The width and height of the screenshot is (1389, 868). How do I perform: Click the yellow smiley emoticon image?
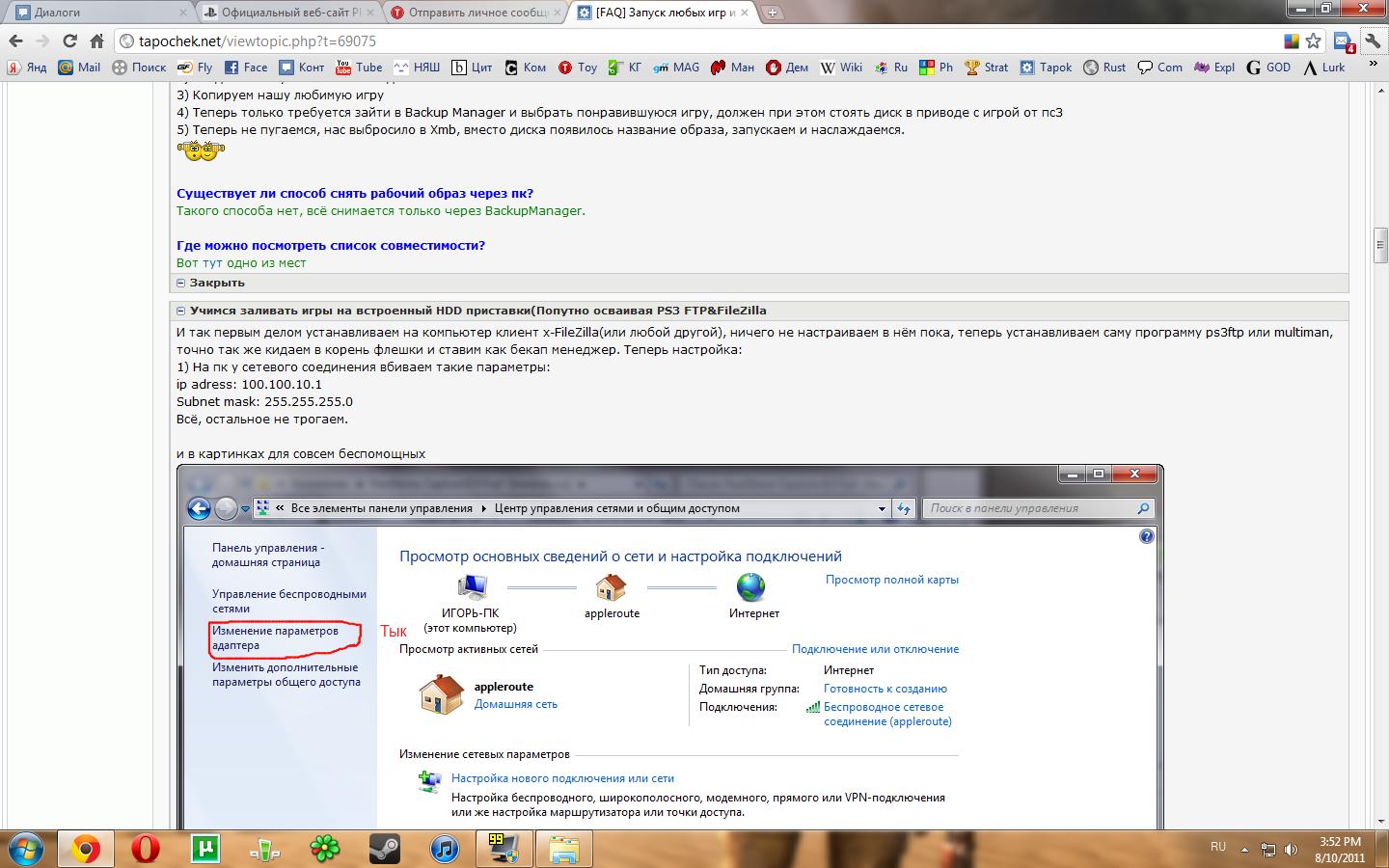(201, 149)
